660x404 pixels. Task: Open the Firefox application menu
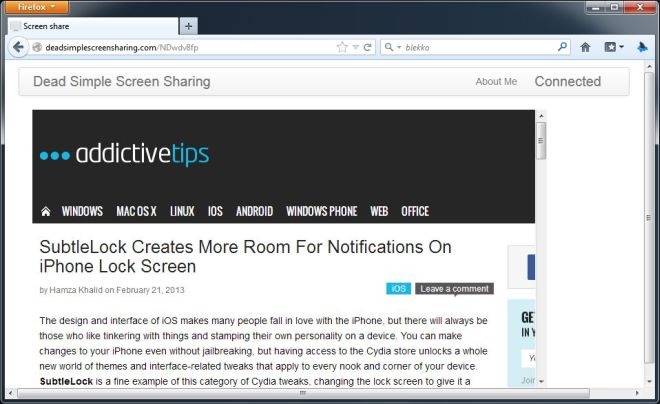[37, 7]
